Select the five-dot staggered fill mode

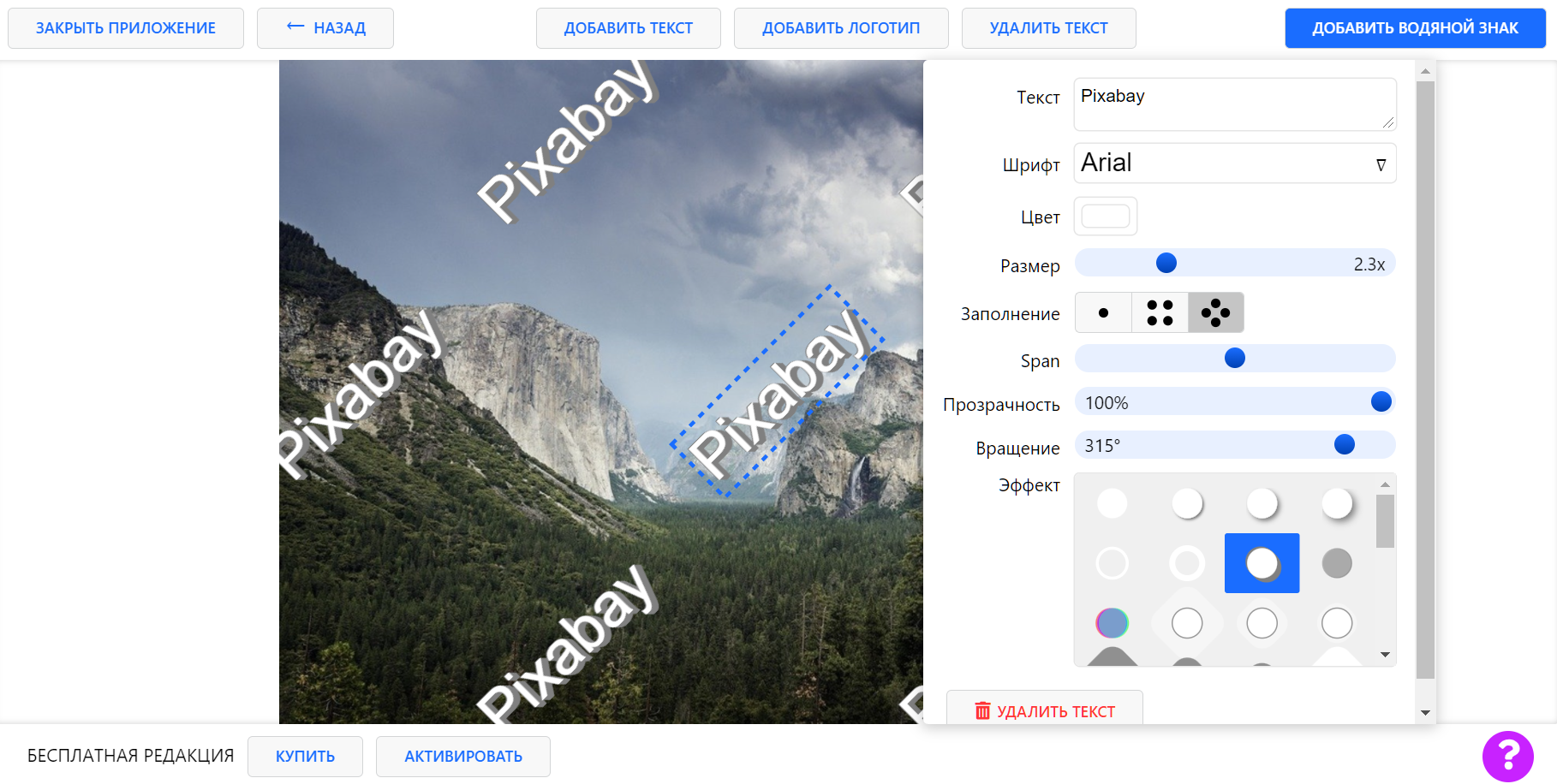[1215, 312]
